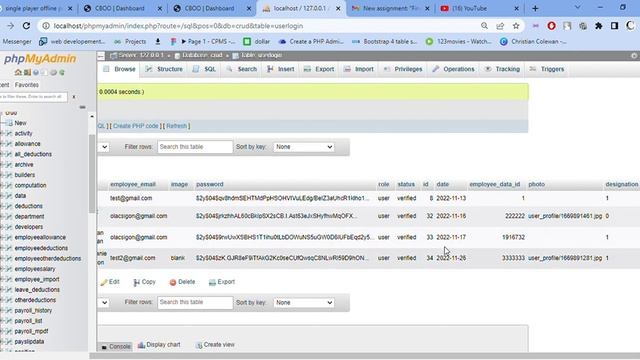This screenshot has height=360, width=640.
Task: Click the green reload navigation icon in sidebar
Action: [x=62, y=73]
